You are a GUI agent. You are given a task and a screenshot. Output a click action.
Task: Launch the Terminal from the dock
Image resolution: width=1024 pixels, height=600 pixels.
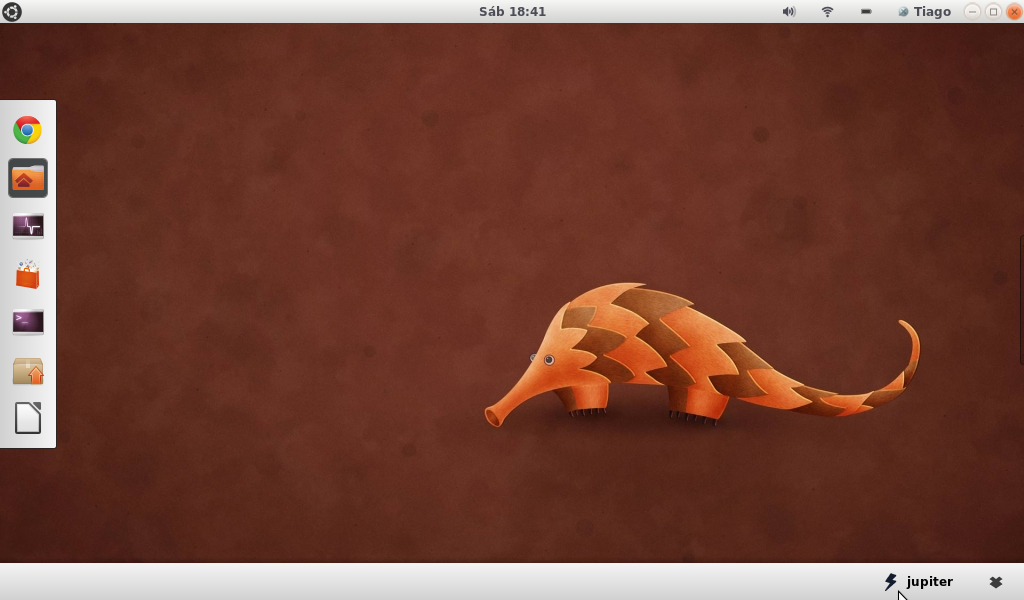pos(27,322)
